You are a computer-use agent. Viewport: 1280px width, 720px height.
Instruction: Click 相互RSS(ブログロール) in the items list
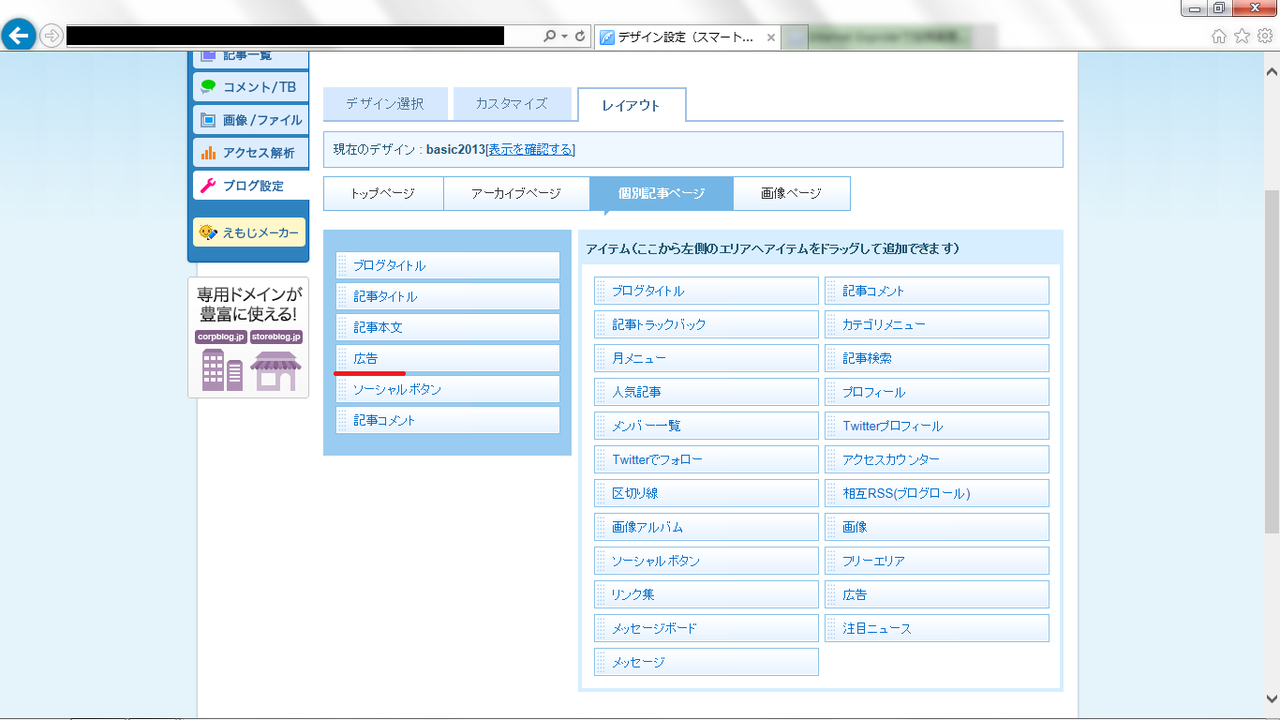(x=937, y=493)
